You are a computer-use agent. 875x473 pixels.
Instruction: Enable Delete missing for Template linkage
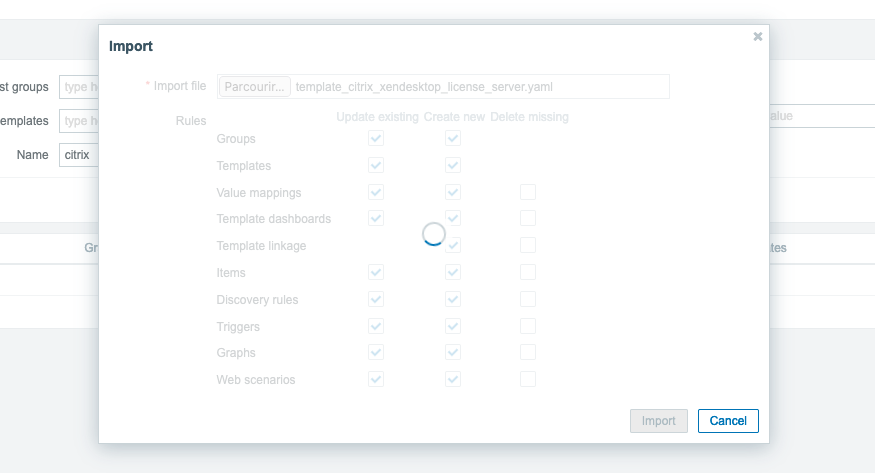(528, 245)
